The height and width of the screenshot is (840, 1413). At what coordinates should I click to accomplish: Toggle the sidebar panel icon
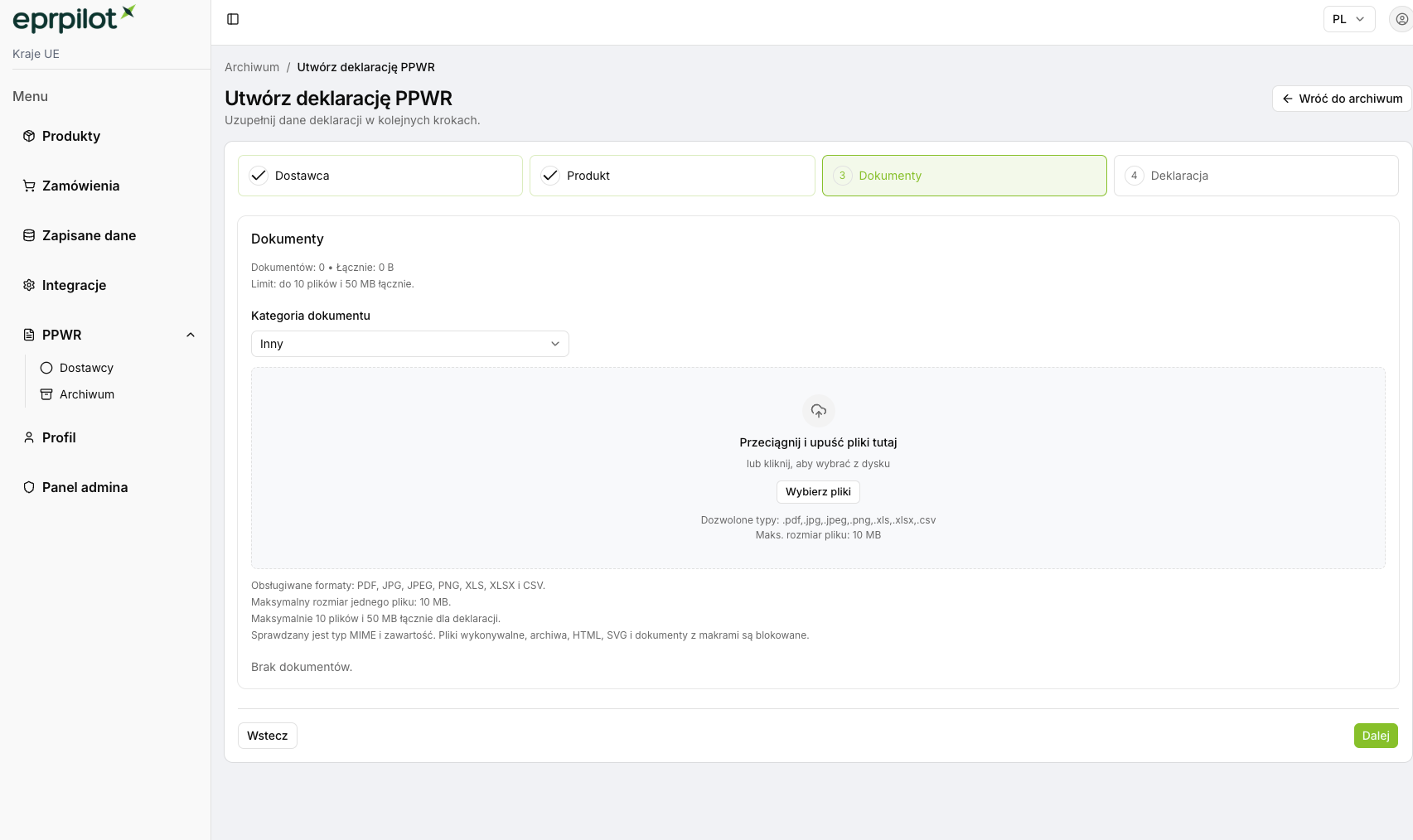point(233,19)
